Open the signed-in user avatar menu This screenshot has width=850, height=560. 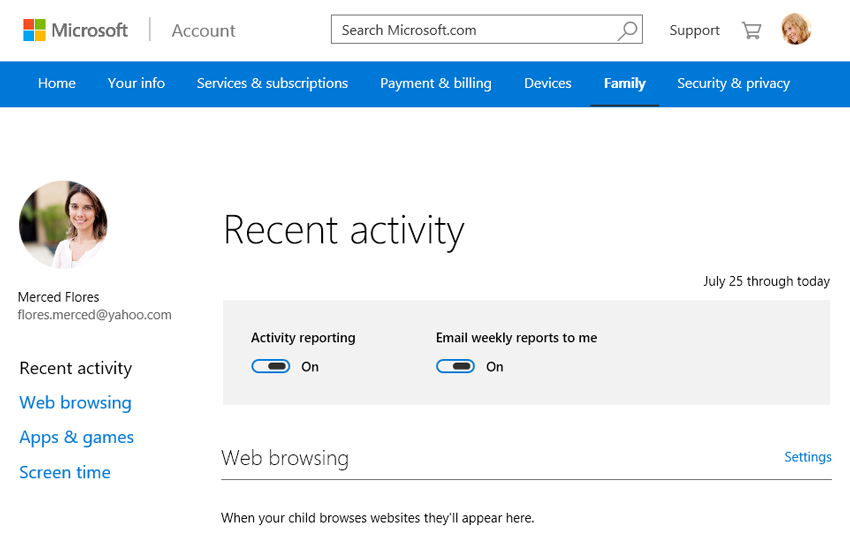pos(796,30)
